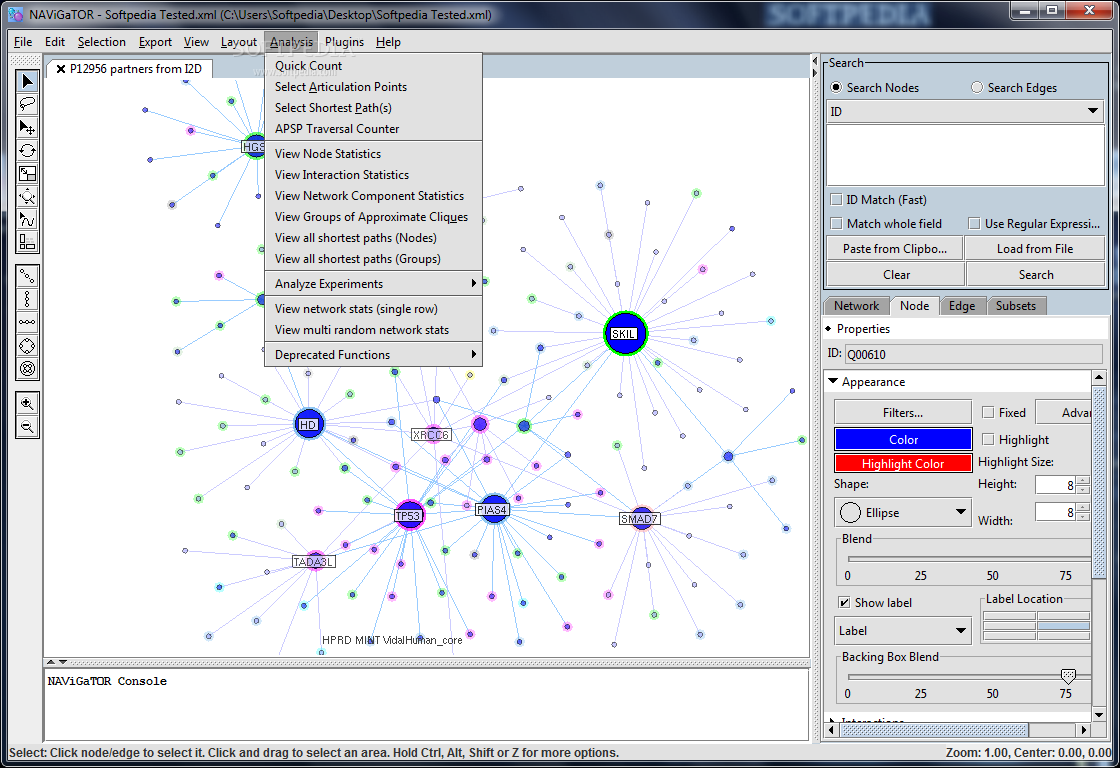Choose Quick Count from Analysis menu
Screen dimensions: 1120x768
tap(374, 66)
